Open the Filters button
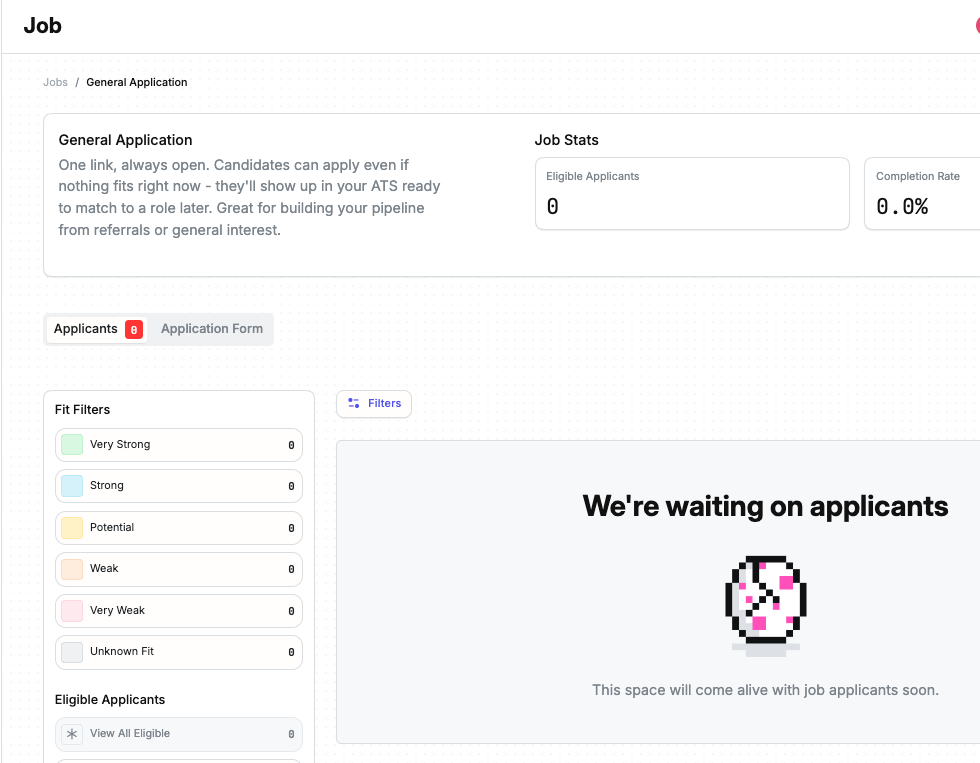 [x=374, y=404]
